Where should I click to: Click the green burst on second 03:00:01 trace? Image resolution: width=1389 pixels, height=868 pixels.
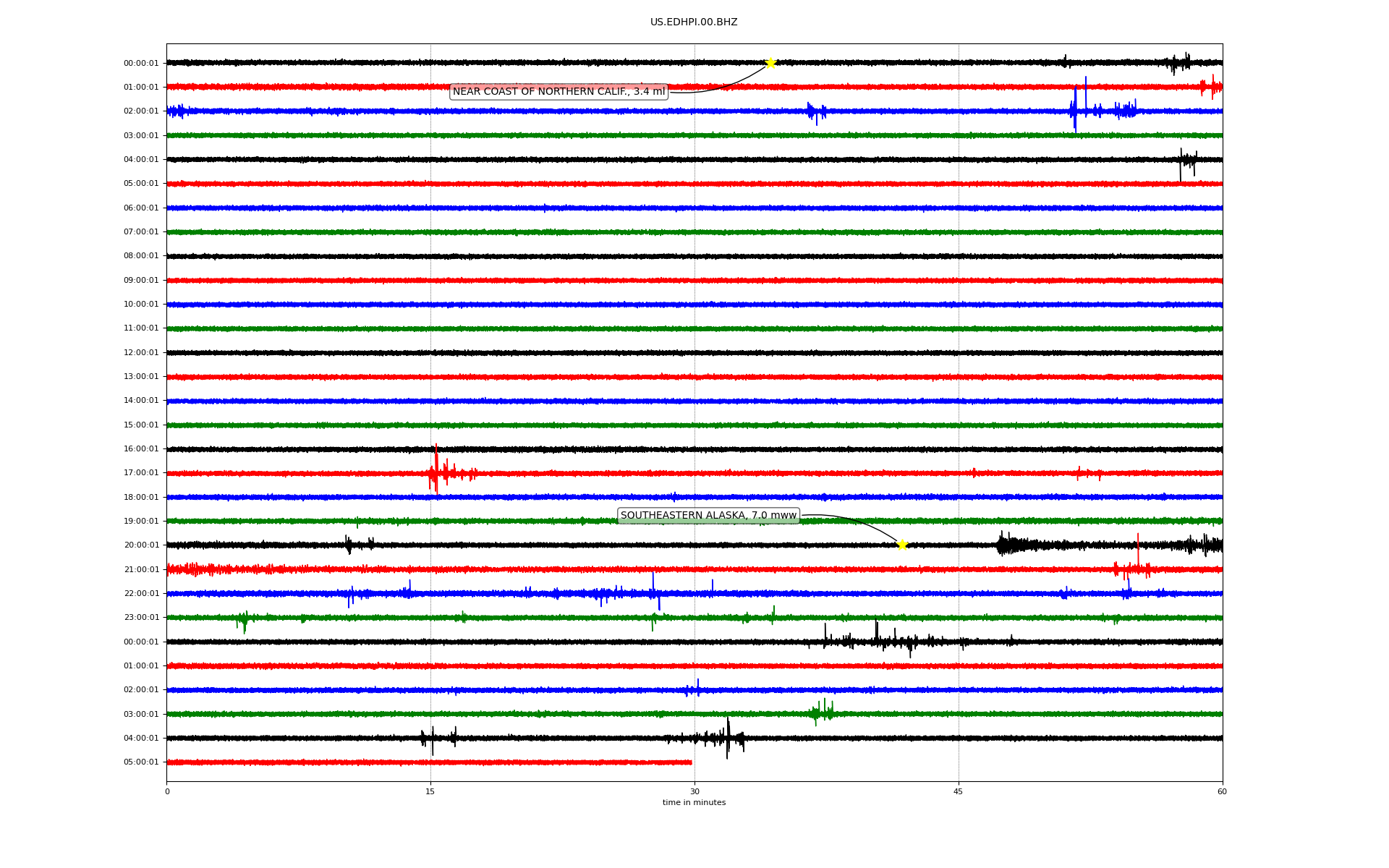pos(822,712)
